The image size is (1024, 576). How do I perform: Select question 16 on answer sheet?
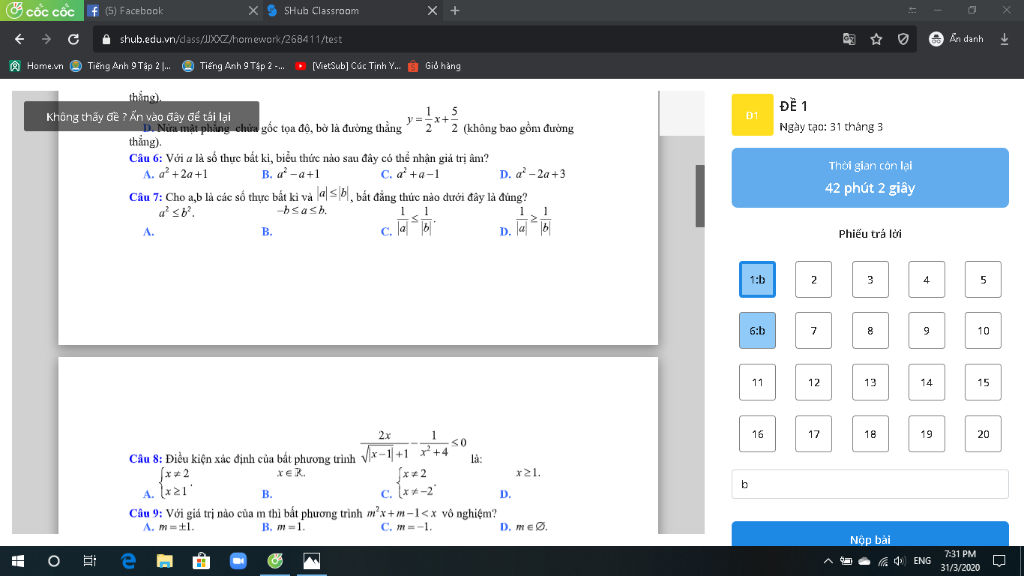click(x=758, y=434)
